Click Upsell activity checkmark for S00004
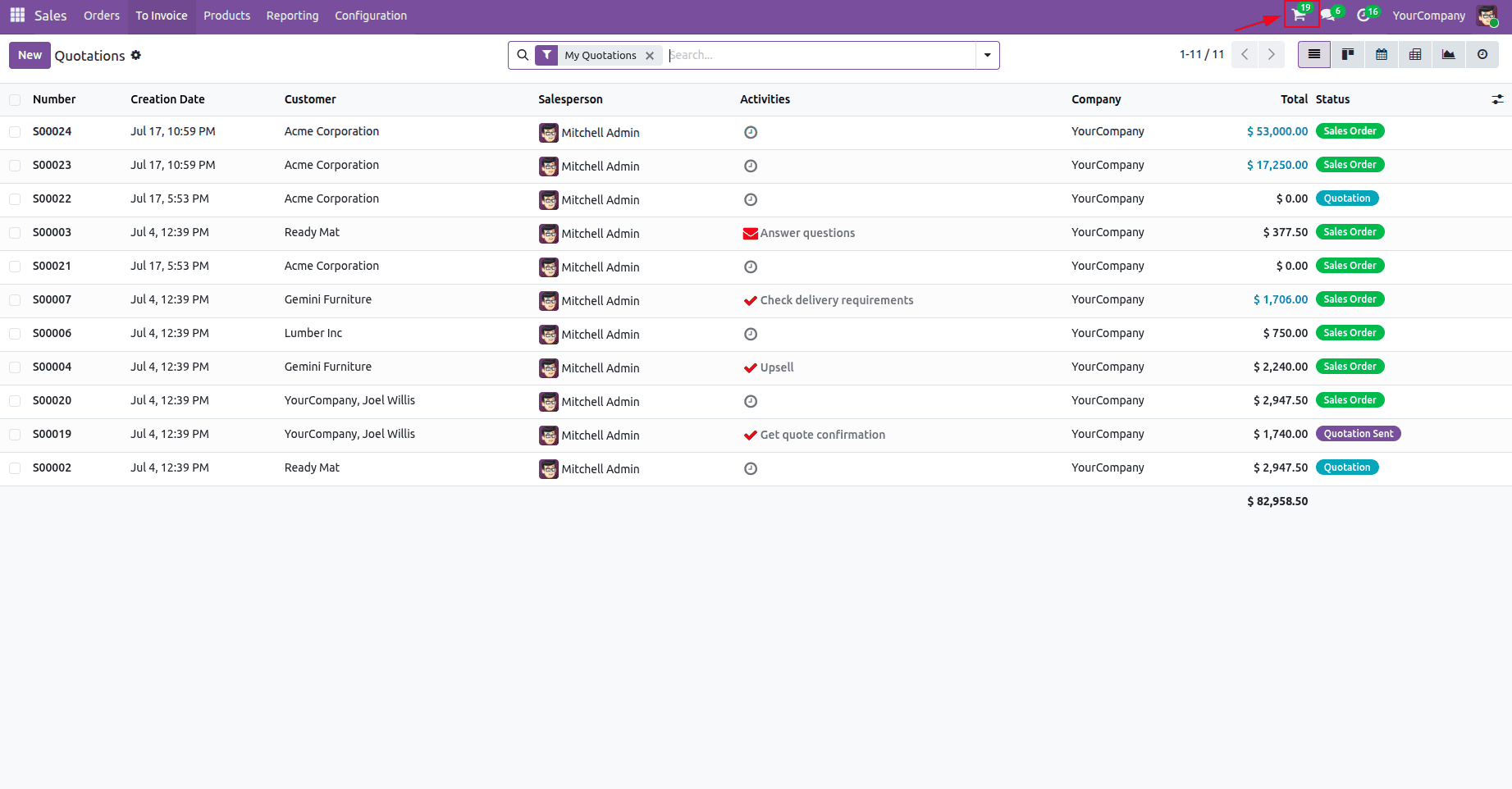Viewport: 1512px width, 789px height. coord(750,368)
